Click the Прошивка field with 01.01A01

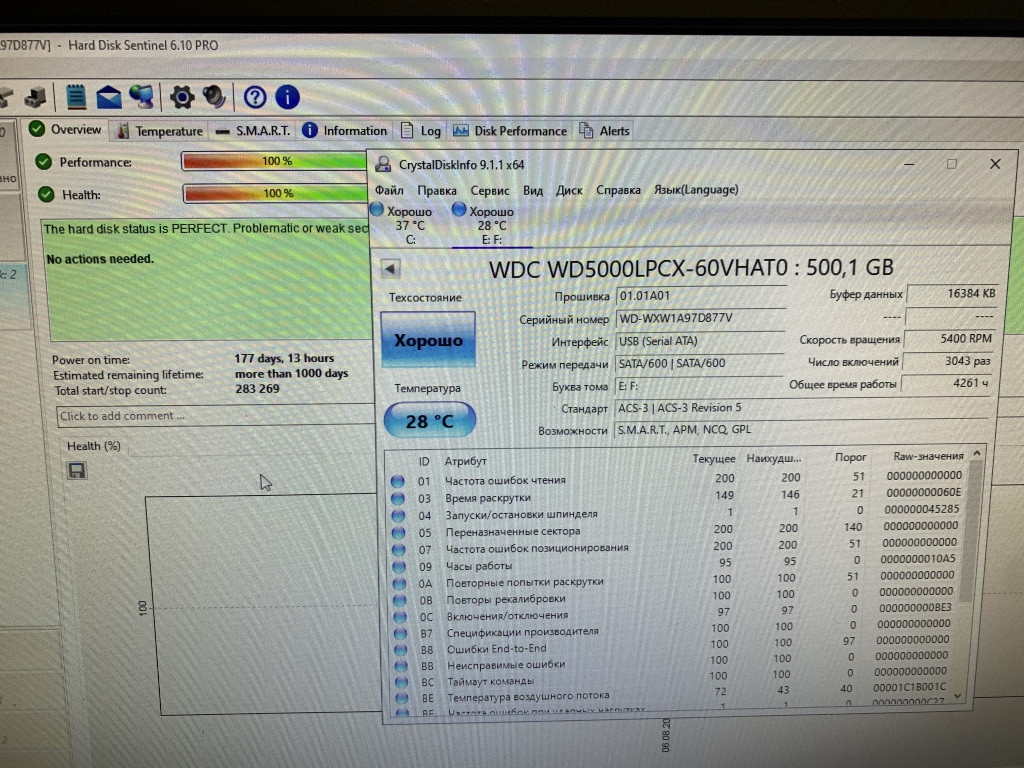pyautogui.click(x=701, y=296)
